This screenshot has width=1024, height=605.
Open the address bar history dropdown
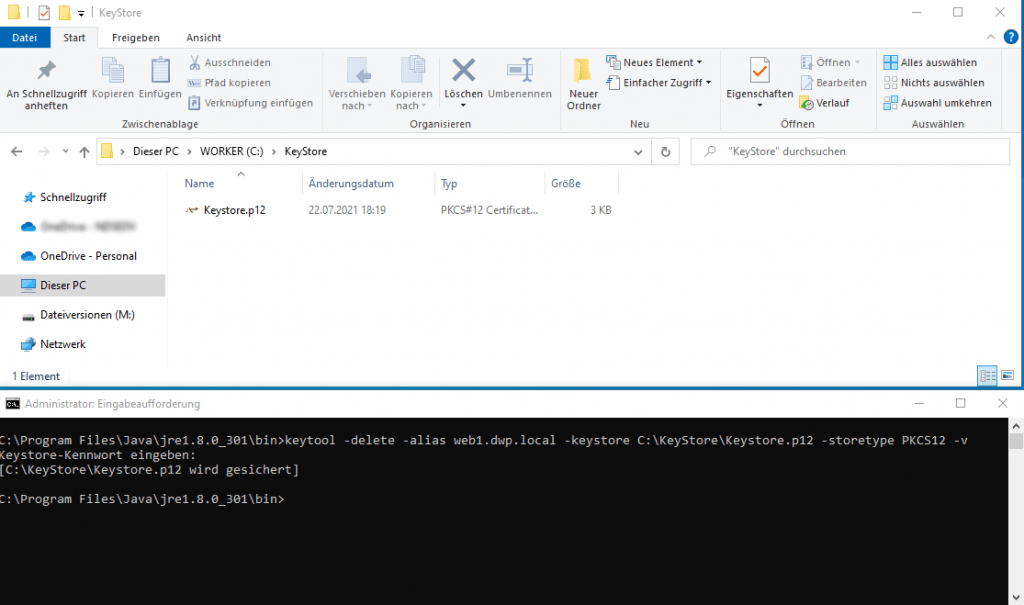(x=638, y=152)
